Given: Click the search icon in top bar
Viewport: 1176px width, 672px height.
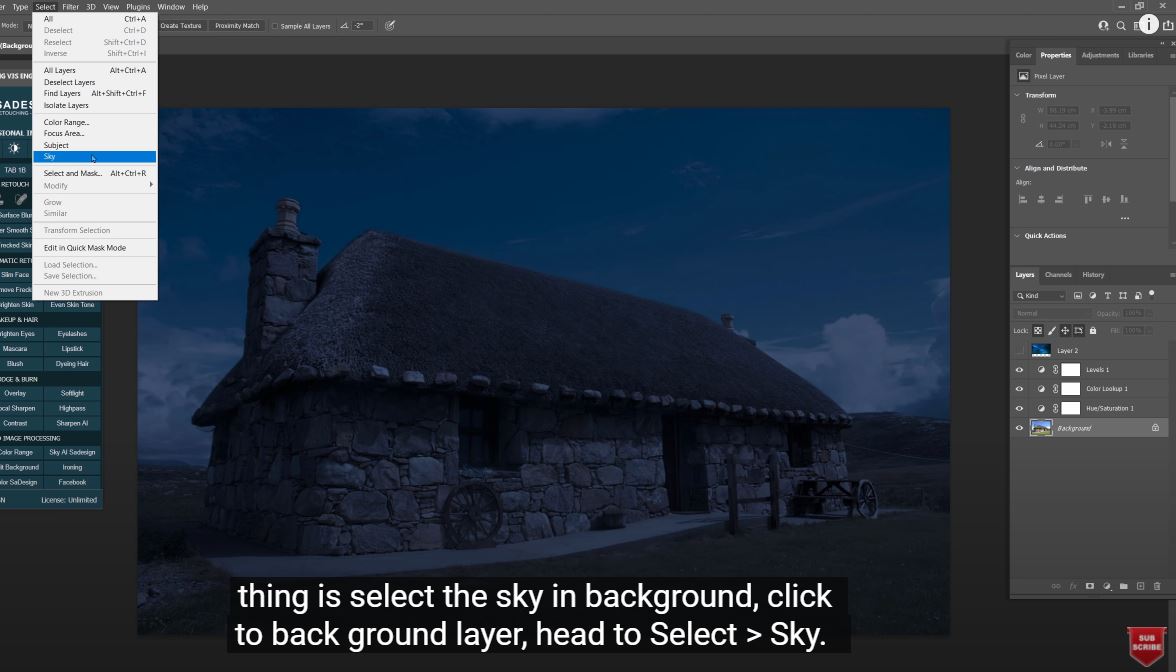Looking at the screenshot, I should [x=1121, y=26].
